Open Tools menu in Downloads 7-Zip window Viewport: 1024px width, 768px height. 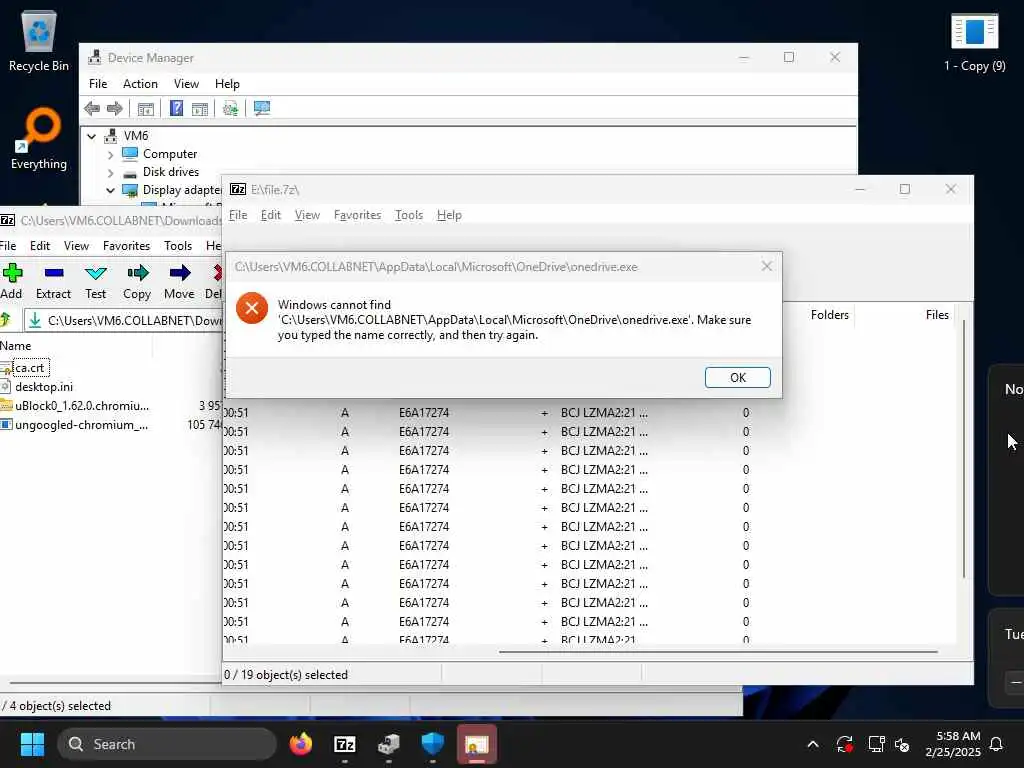[178, 246]
